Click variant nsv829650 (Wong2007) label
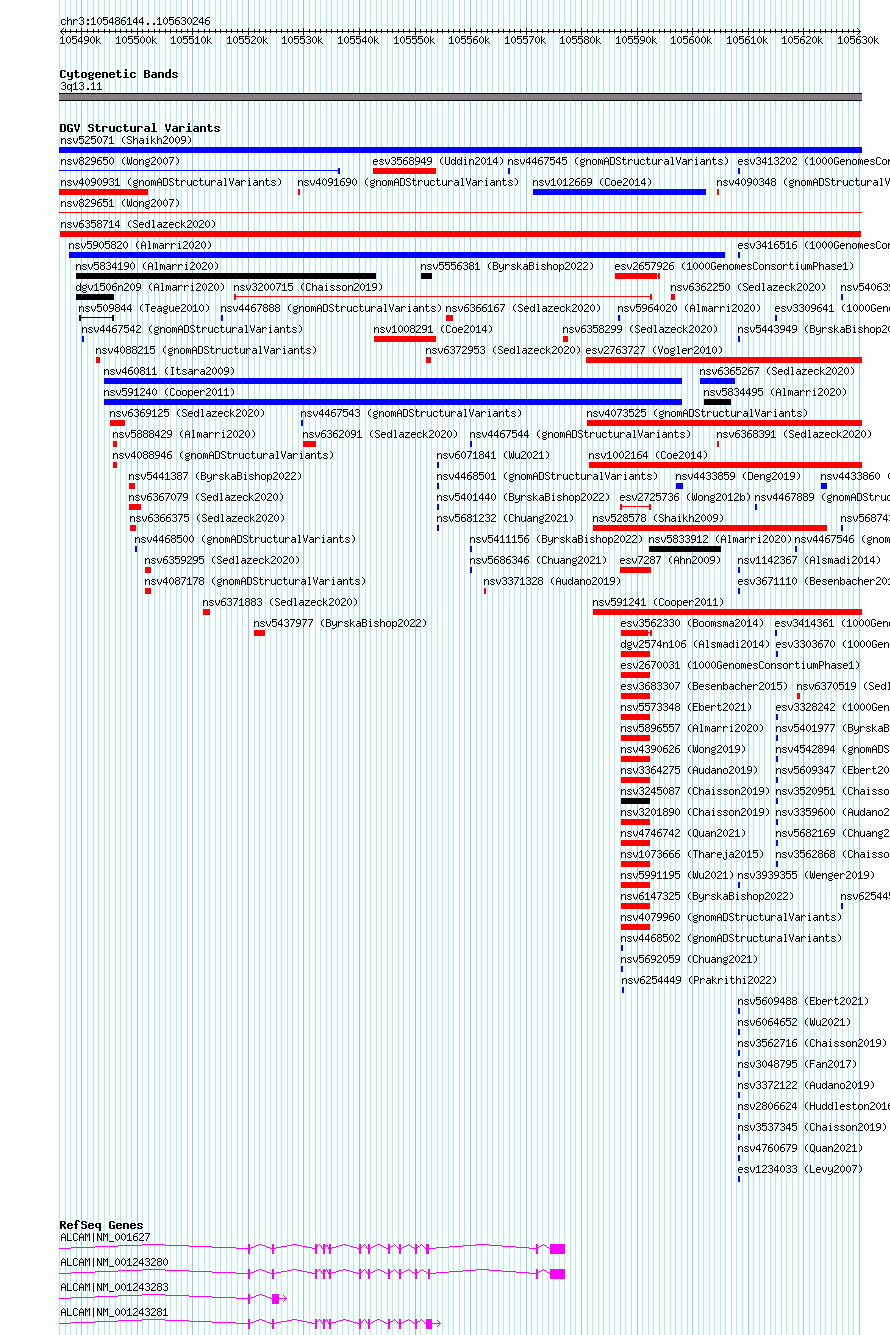The width and height of the screenshot is (890, 1335). pos(120,161)
